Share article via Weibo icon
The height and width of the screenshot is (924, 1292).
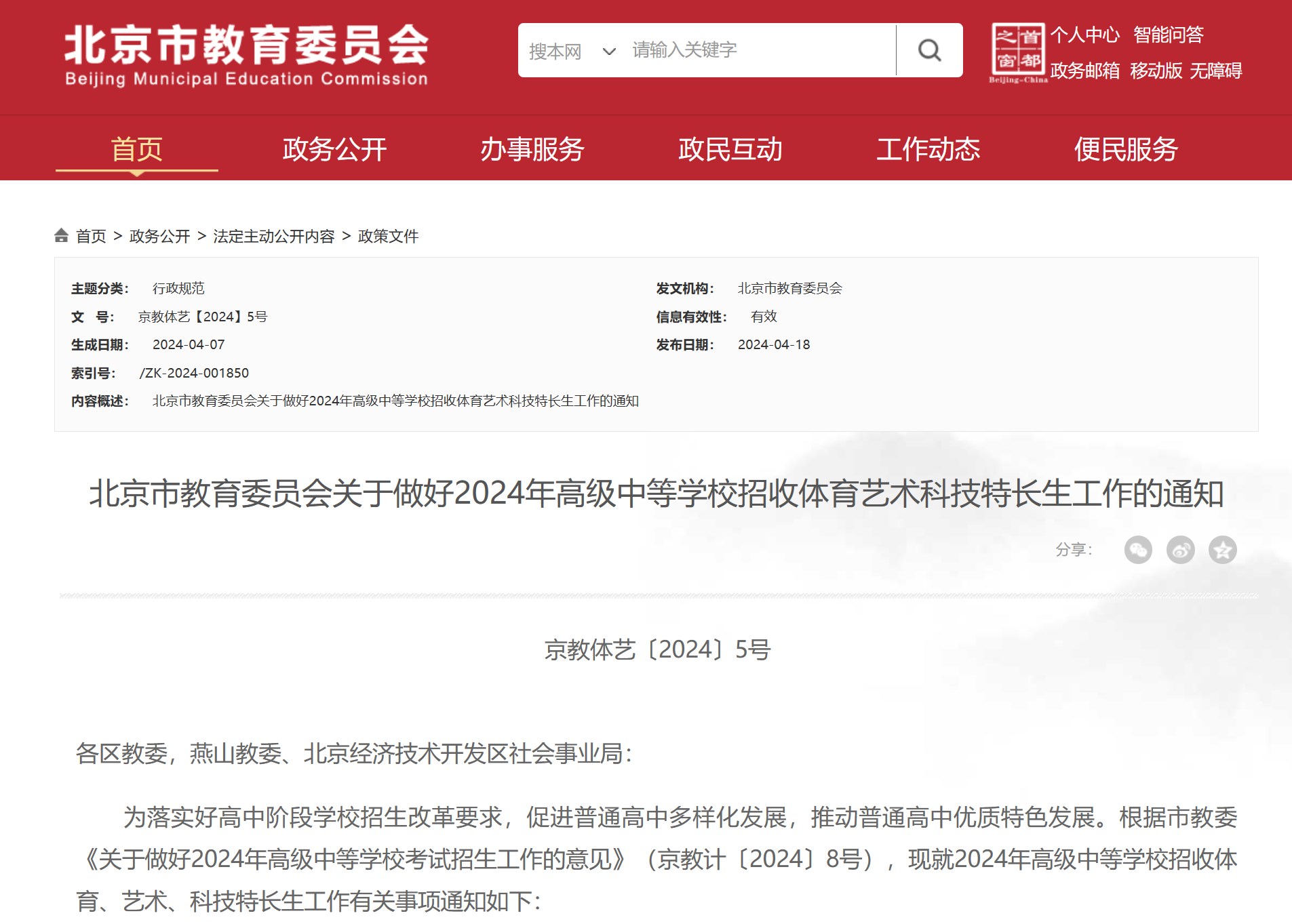click(x=1180, y=550)
